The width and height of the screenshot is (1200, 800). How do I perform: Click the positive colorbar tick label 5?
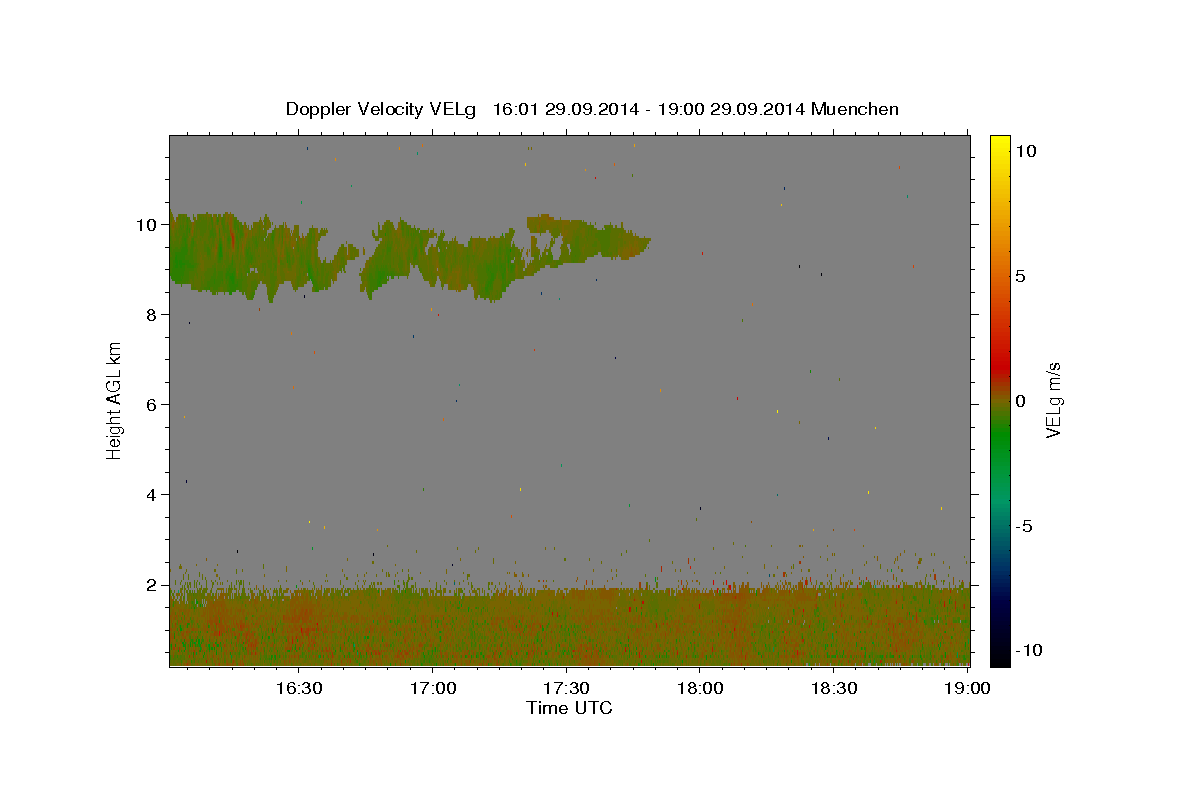[x=1022, y=276]
